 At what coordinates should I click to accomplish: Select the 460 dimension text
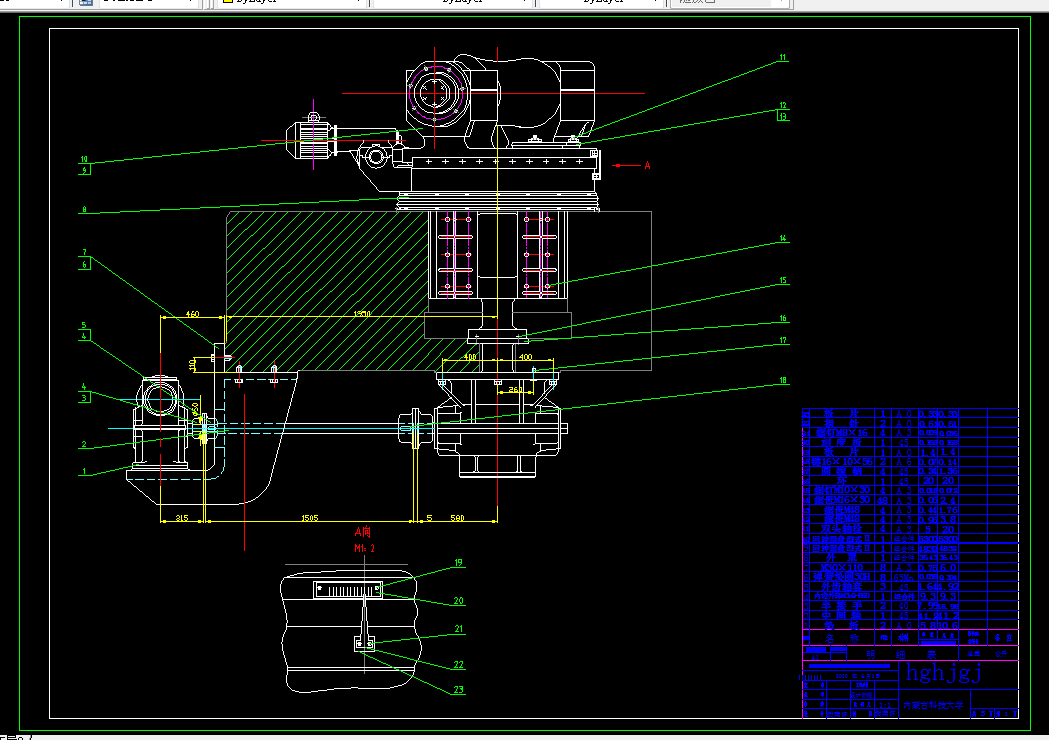(192, 314)
